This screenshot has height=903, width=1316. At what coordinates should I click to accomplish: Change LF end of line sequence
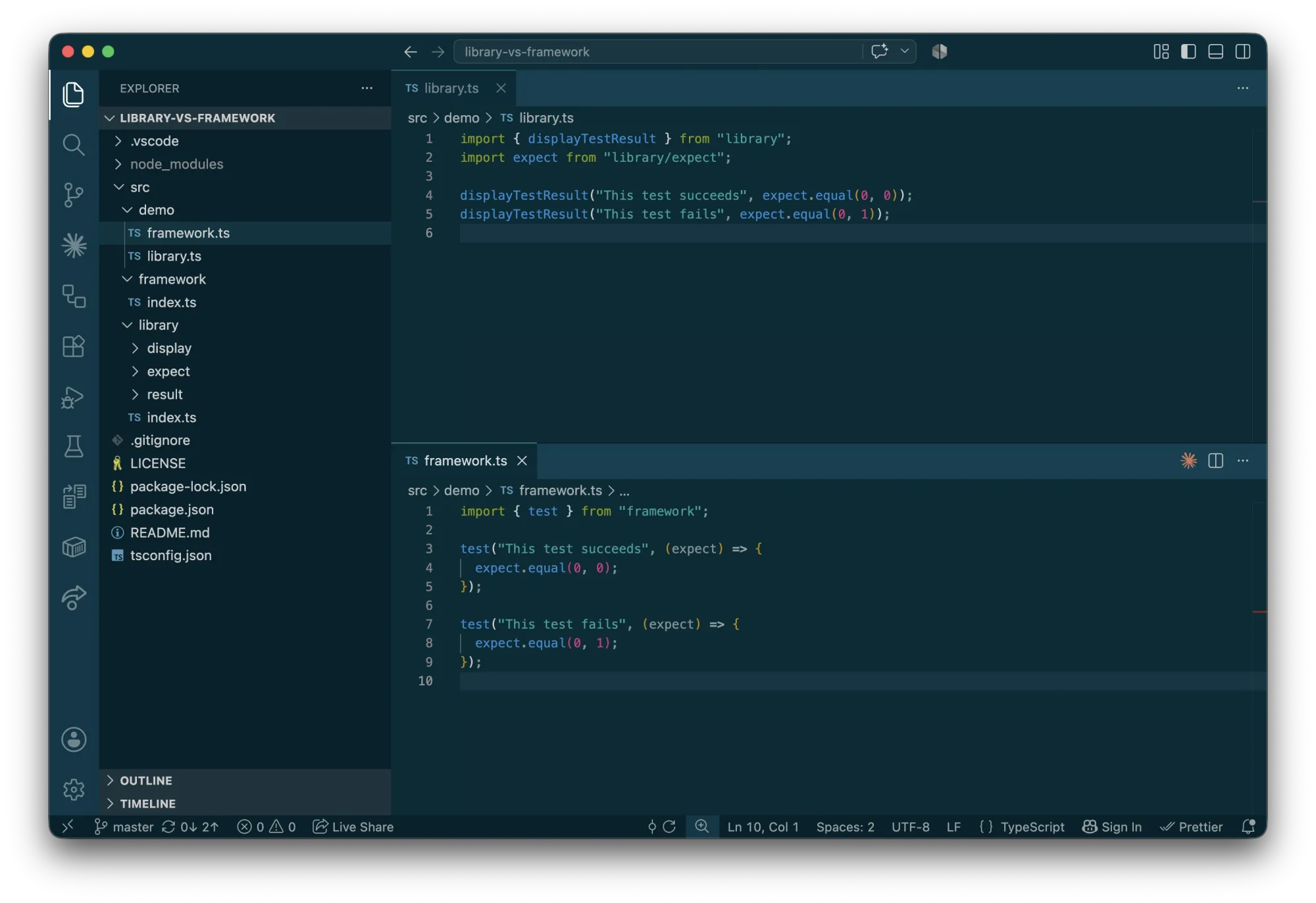pos(954,827)
